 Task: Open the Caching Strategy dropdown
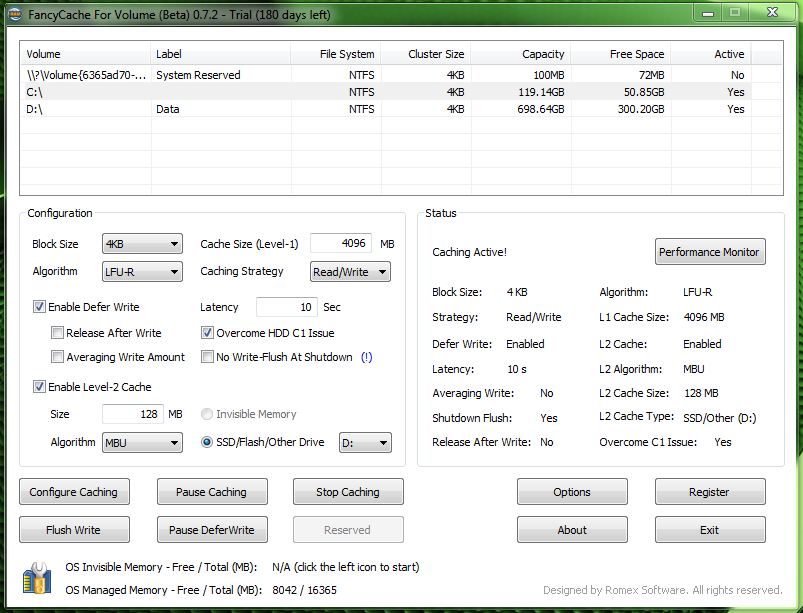click(x=350, y=271)
